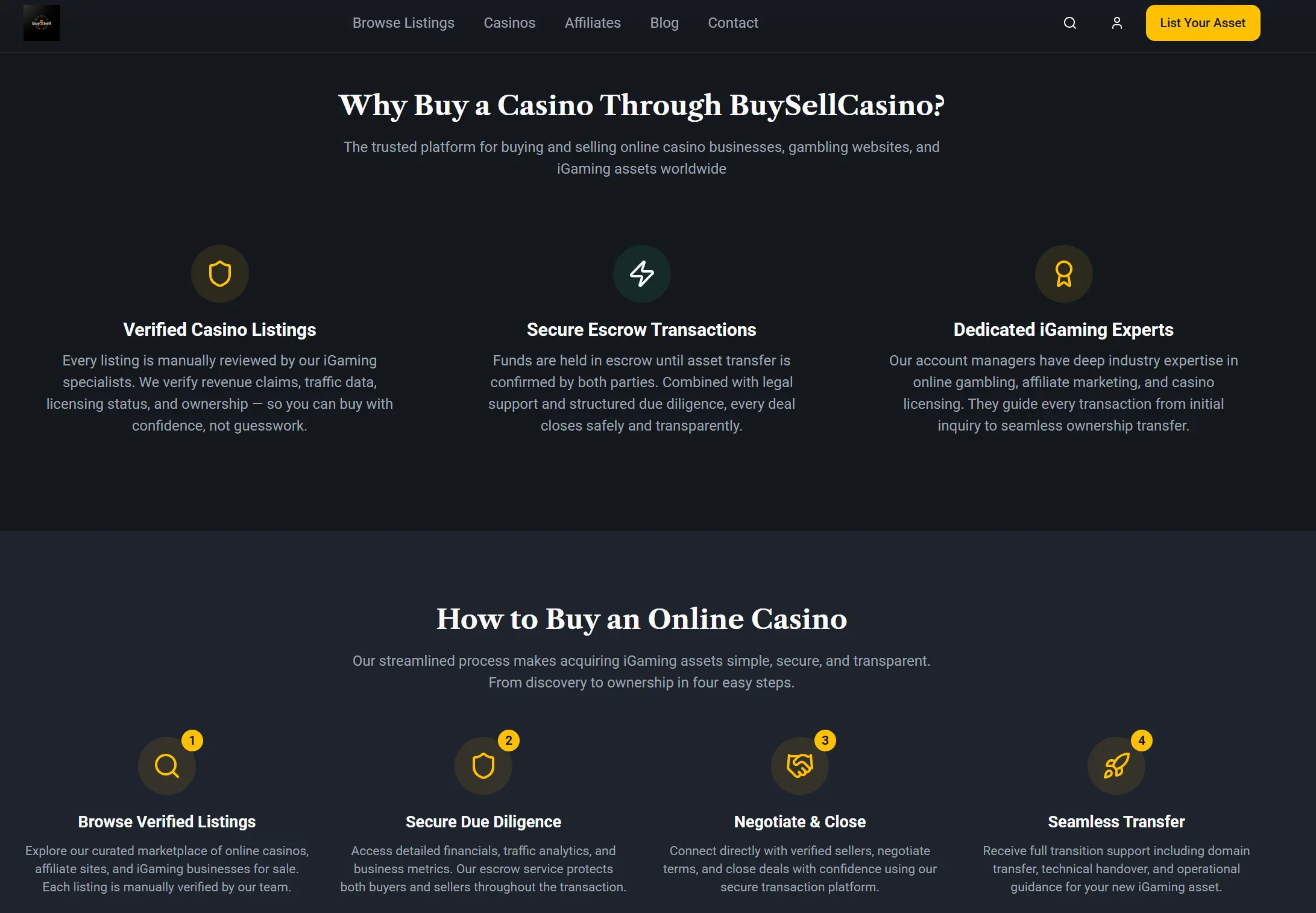The height and width of the screenshot is (913, 1316).
Task: Click the 'Funds are held in escrow' paragraph
Action: coord(641,393)
